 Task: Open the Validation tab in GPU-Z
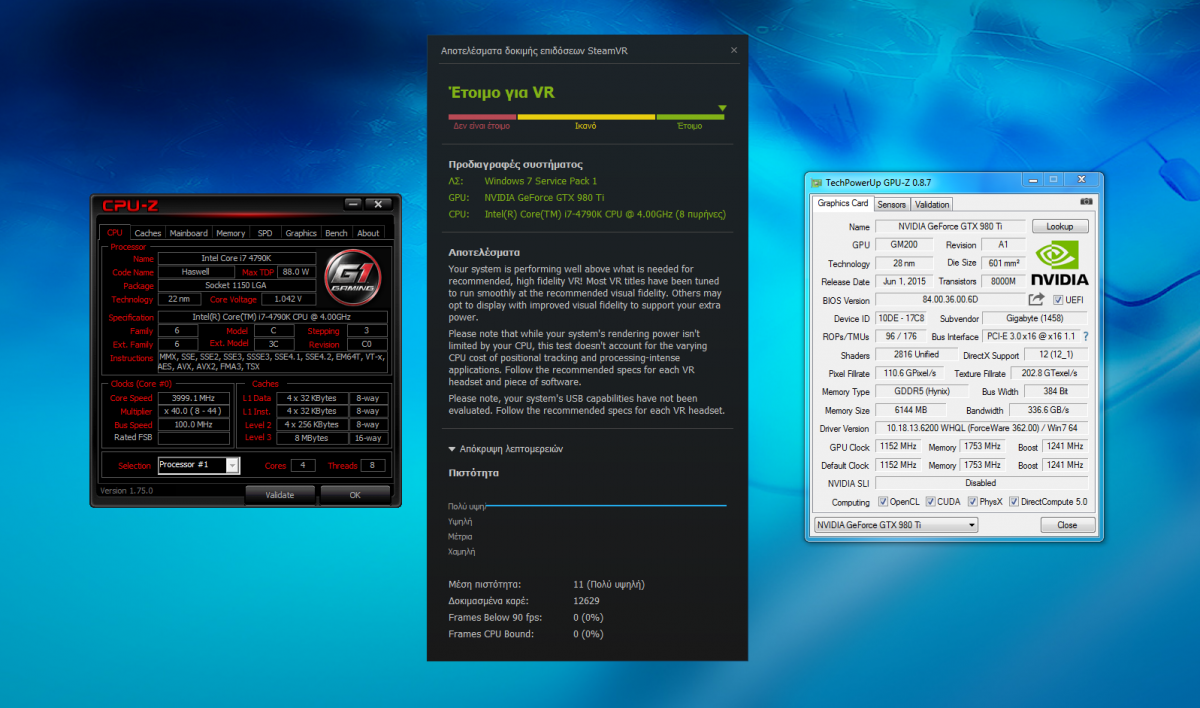coord(933,204)
